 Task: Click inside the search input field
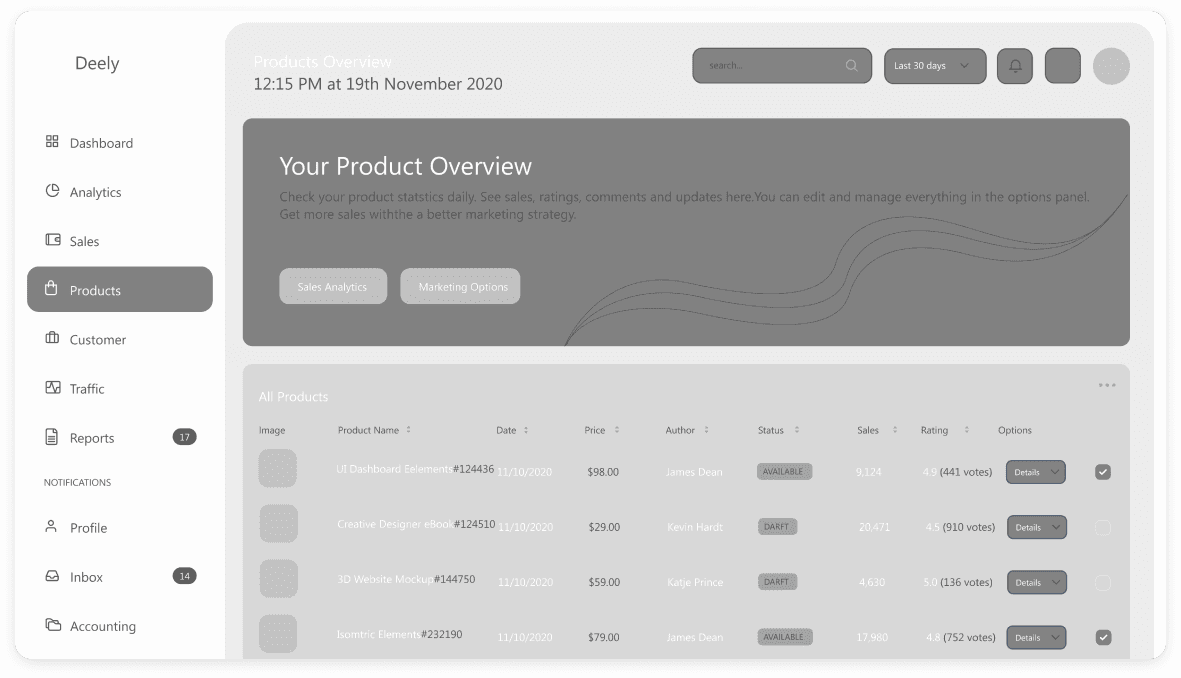(x=770, y=65)
